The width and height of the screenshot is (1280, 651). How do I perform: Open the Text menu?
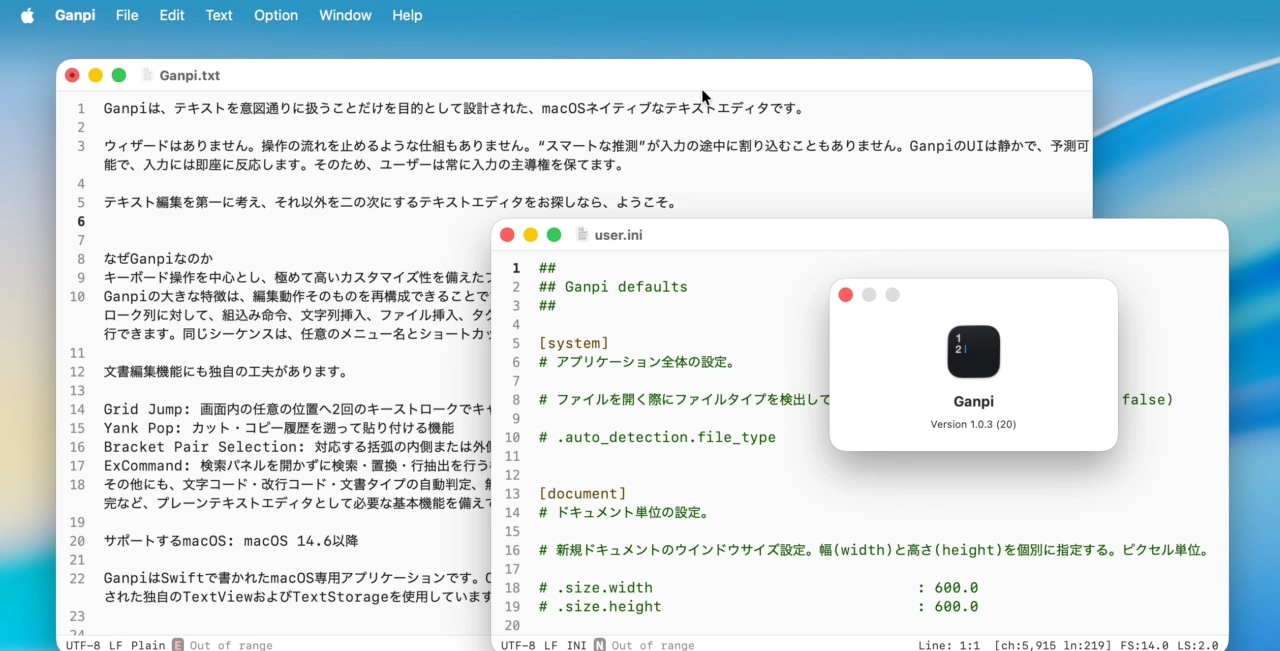pos(219,15)
